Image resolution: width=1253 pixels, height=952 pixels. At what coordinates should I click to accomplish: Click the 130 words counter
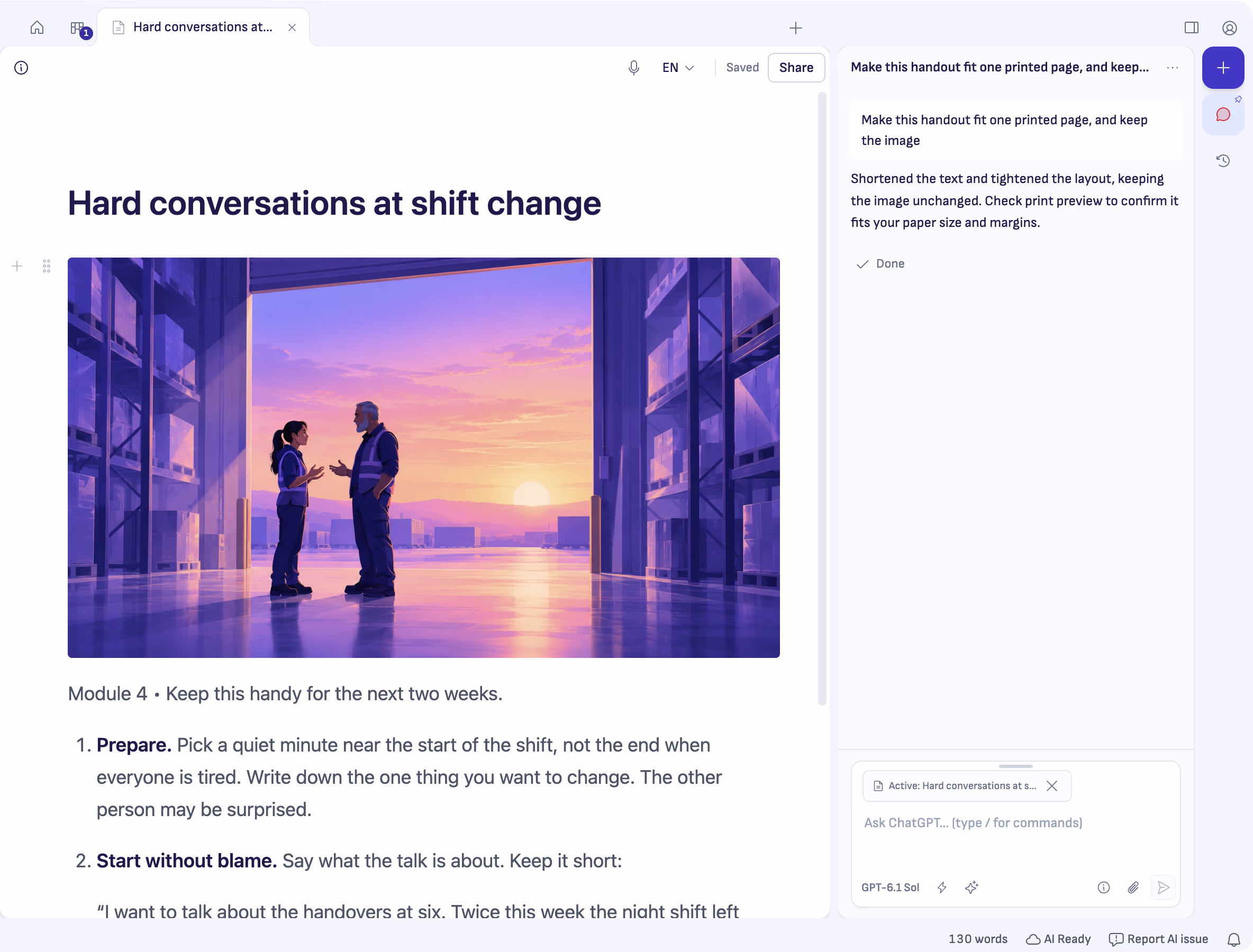977,938
